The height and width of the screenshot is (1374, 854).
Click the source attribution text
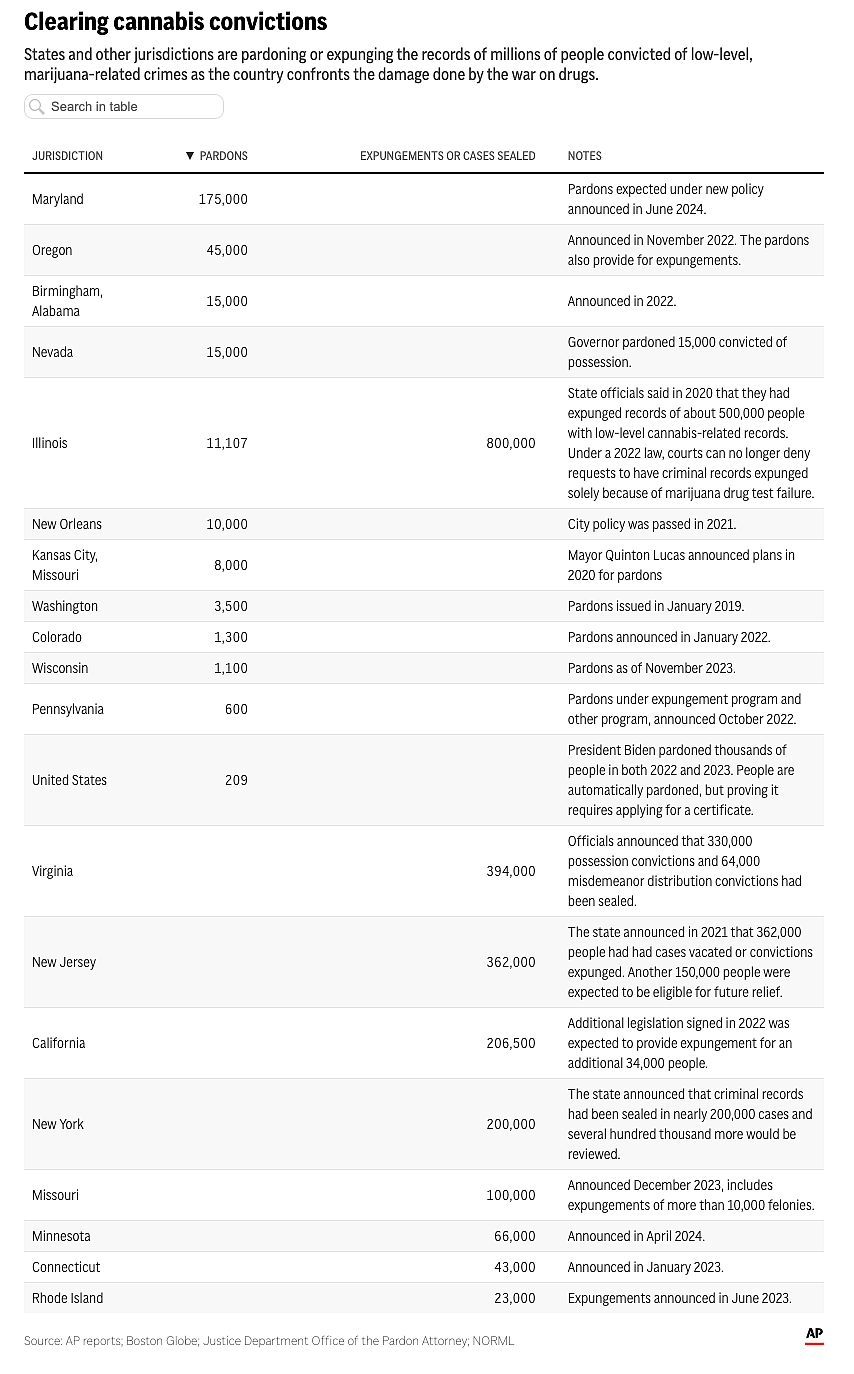click(269, 1340)
